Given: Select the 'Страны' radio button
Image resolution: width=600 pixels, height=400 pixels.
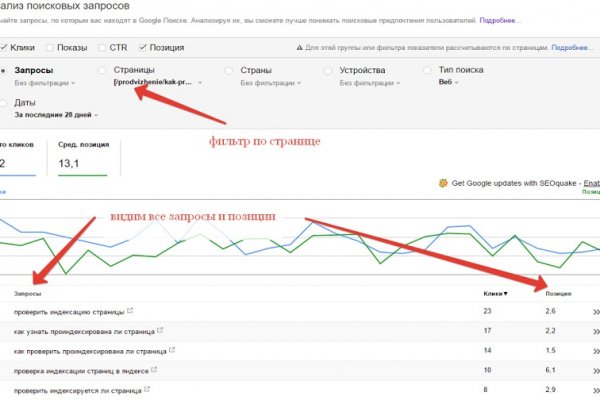Looking at the screenshot, I should 231,71.
